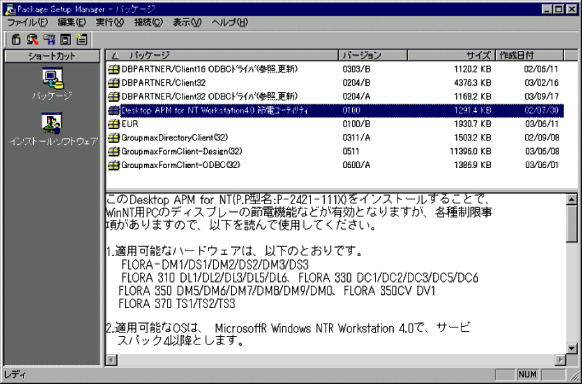Open the インストールソフトウェア shortcut icon
Image resolution: width=582 pixels, height=384 pixels.
[52, 123]
